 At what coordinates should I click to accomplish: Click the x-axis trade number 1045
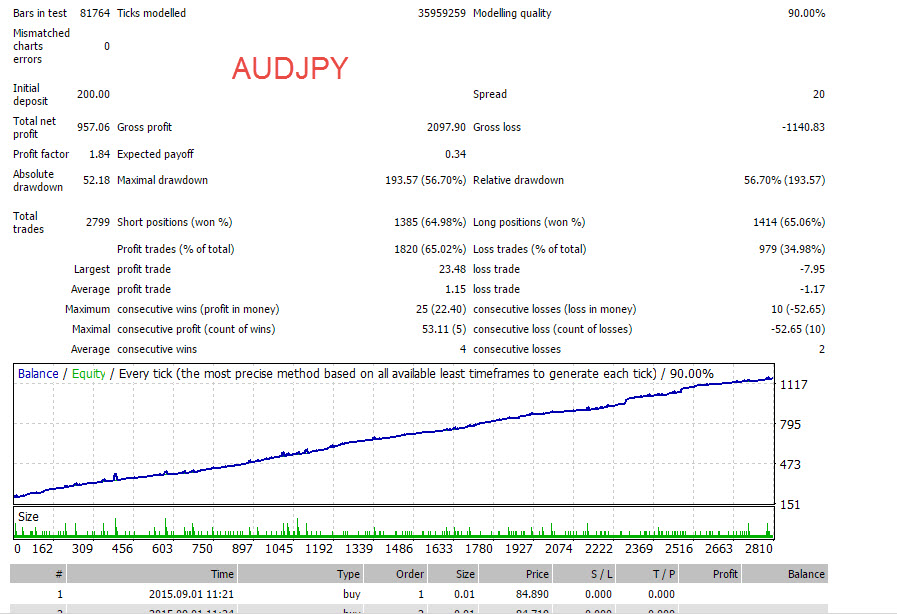click(x=279, y=549)
